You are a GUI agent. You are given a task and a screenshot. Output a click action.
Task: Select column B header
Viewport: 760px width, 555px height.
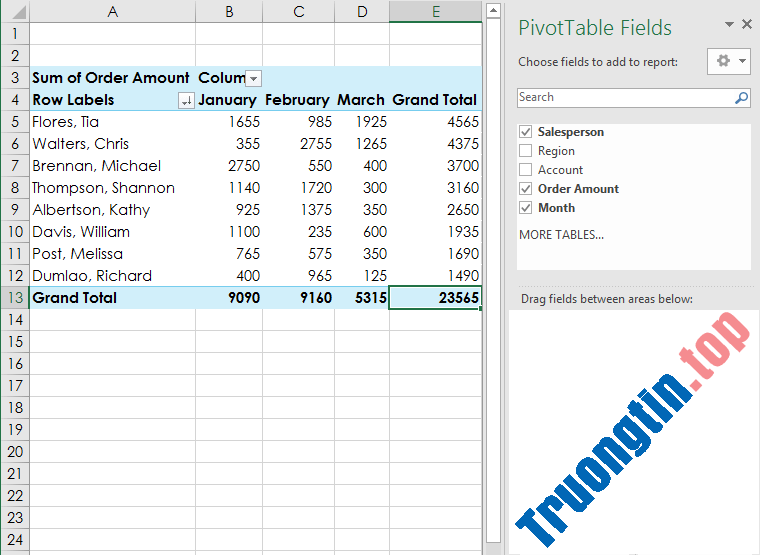click(229, 12)
